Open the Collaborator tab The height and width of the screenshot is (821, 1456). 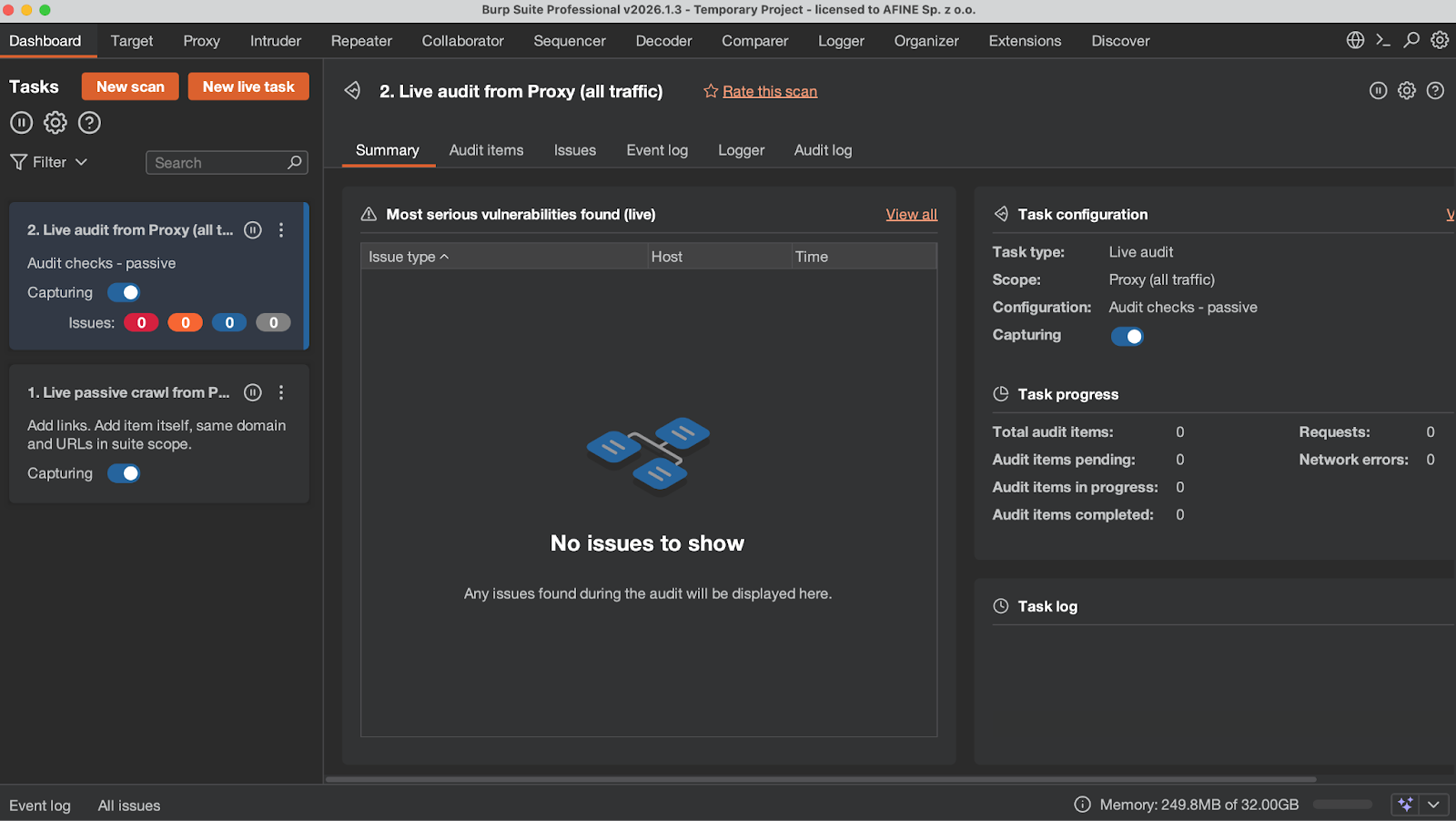462,41
